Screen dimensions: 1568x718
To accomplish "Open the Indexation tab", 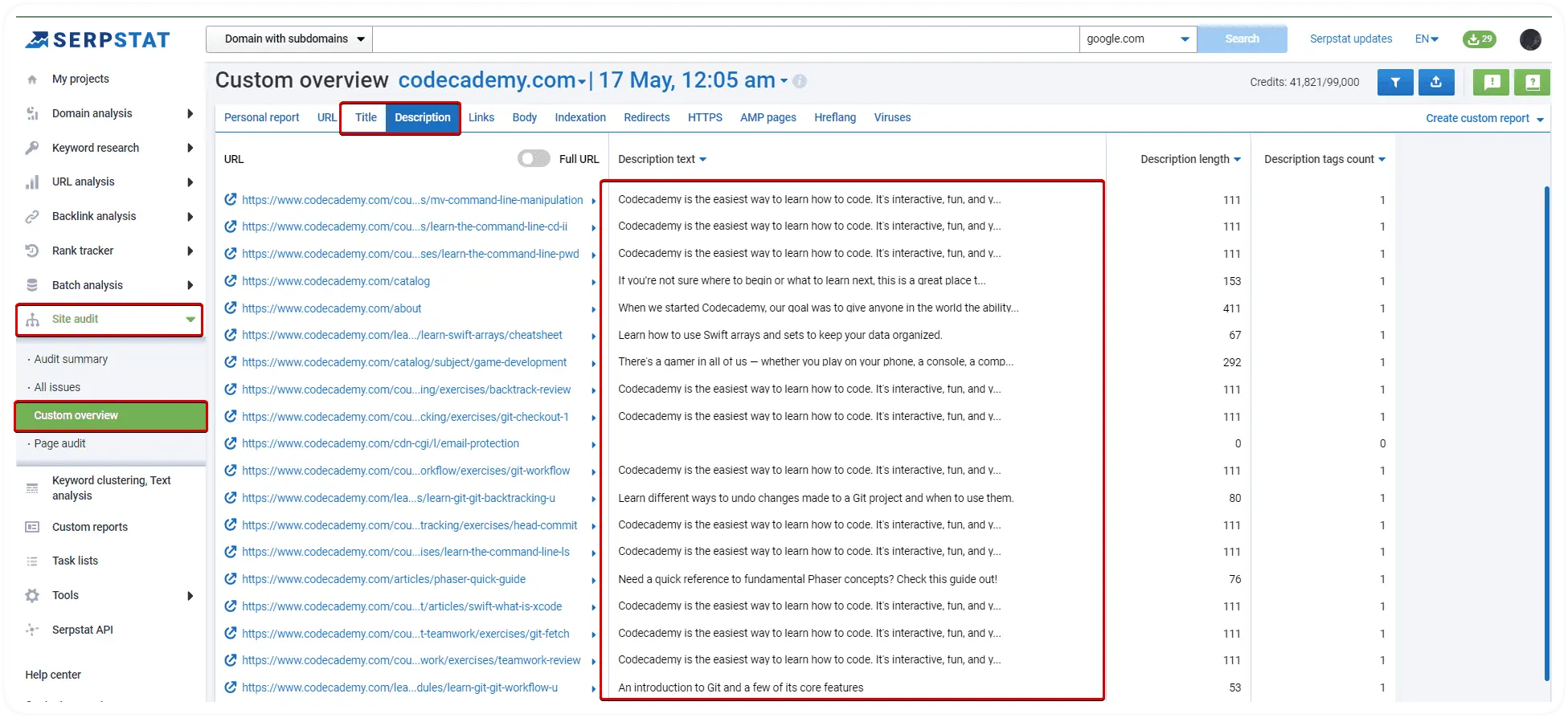I will 580,117.
